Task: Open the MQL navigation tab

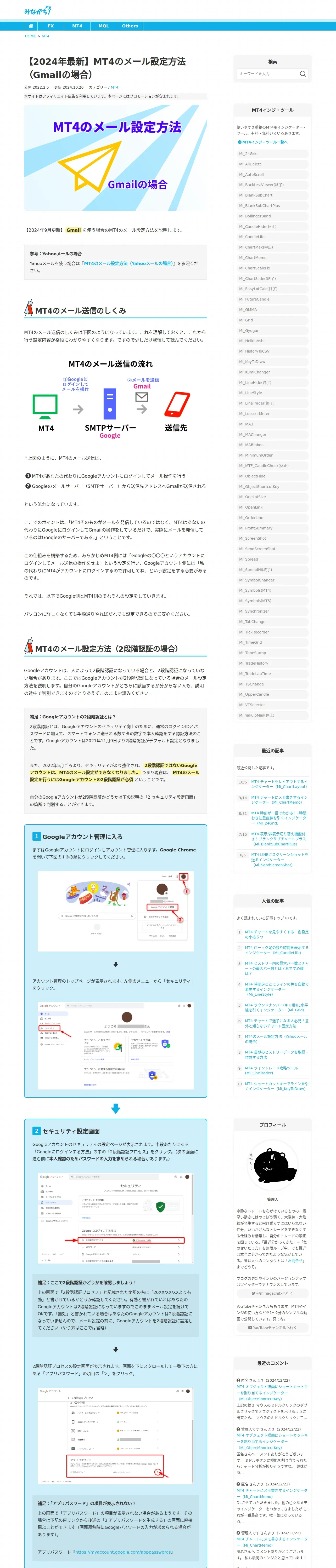Action: tap(104, 26)
